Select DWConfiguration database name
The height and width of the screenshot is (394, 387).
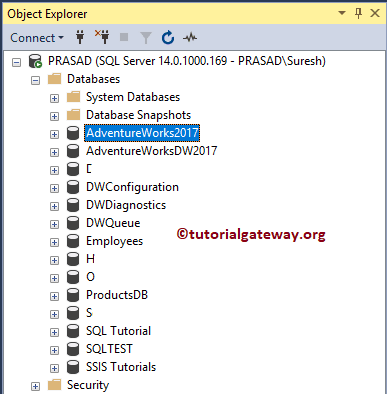click(132, 187)
